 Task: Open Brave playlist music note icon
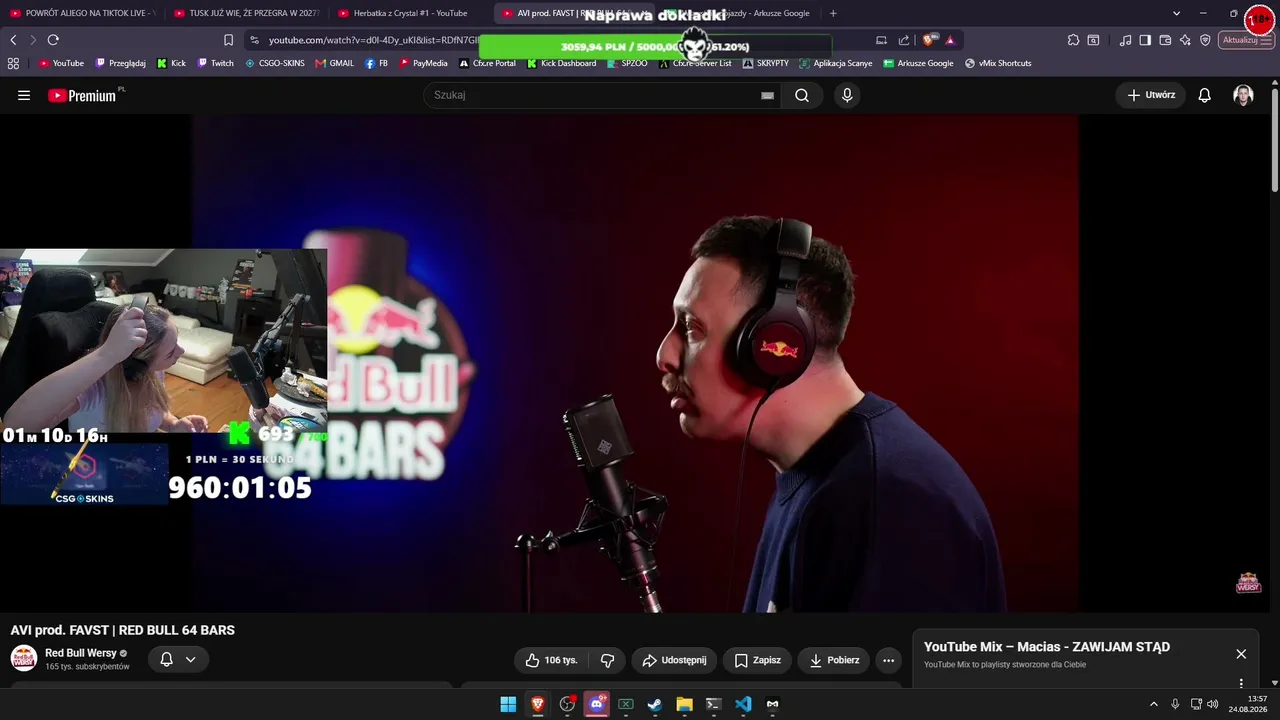1126,40
